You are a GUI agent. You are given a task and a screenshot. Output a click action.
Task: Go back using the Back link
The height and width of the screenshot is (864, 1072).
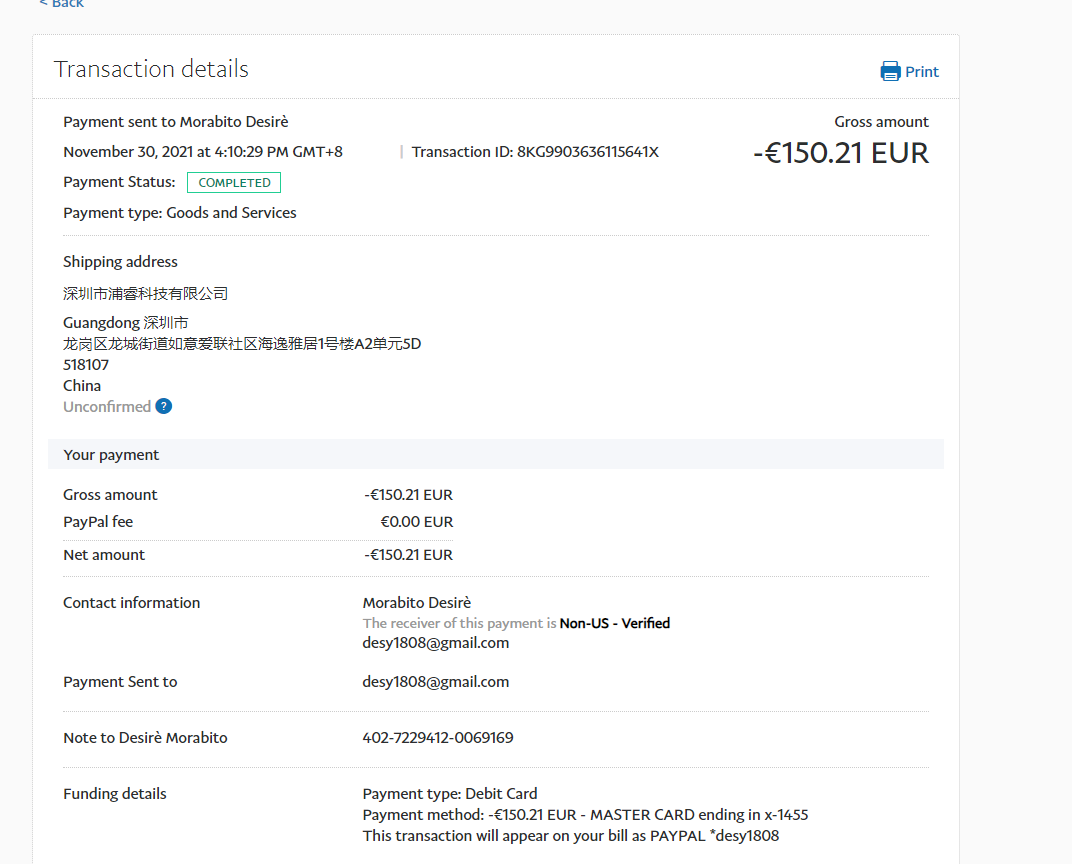click(62, 4)
